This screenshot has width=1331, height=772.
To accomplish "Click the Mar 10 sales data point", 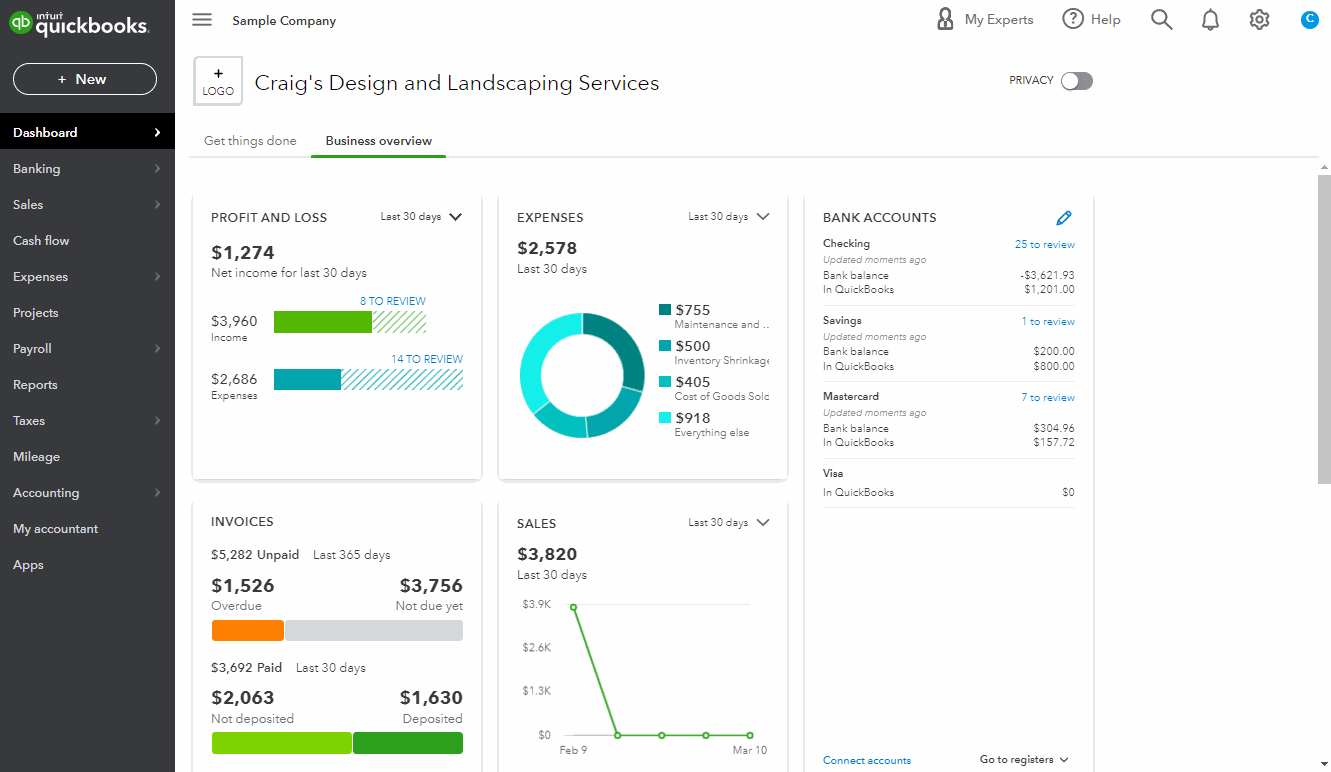I will pyautogui.click(x=750, y=735).
